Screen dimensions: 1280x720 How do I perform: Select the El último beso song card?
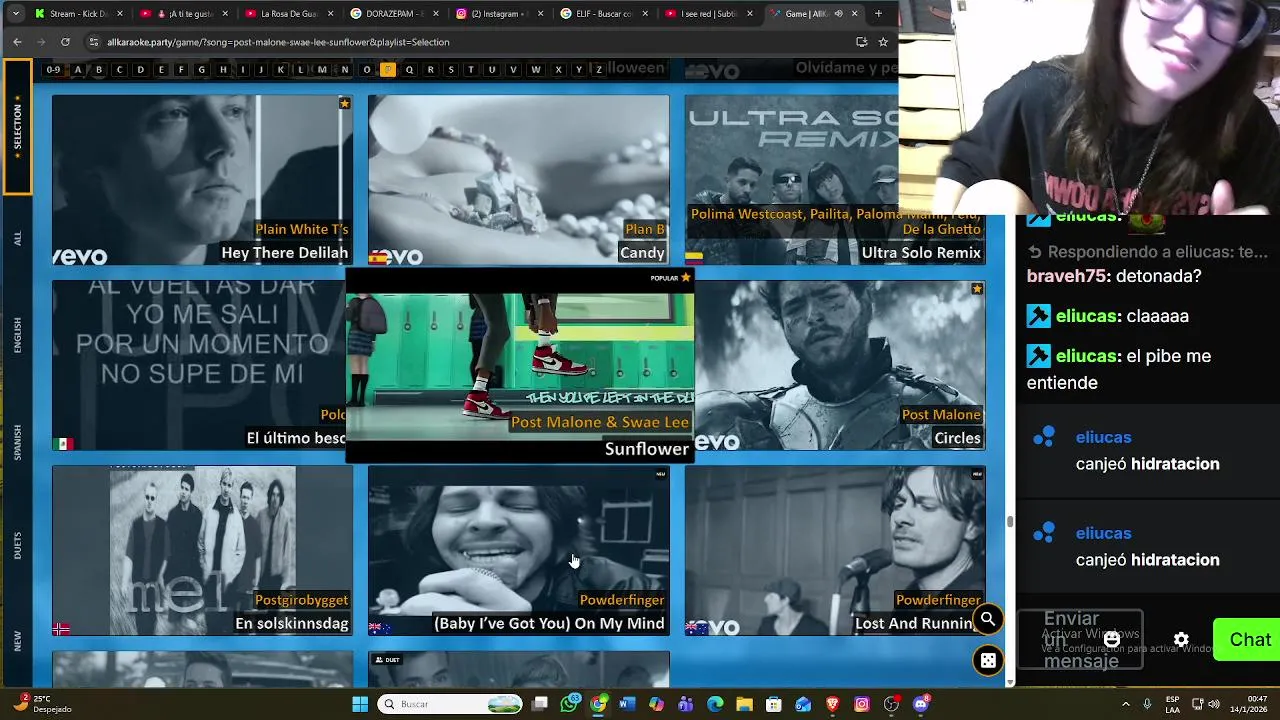pyautogui.click(x=199, y=365)
